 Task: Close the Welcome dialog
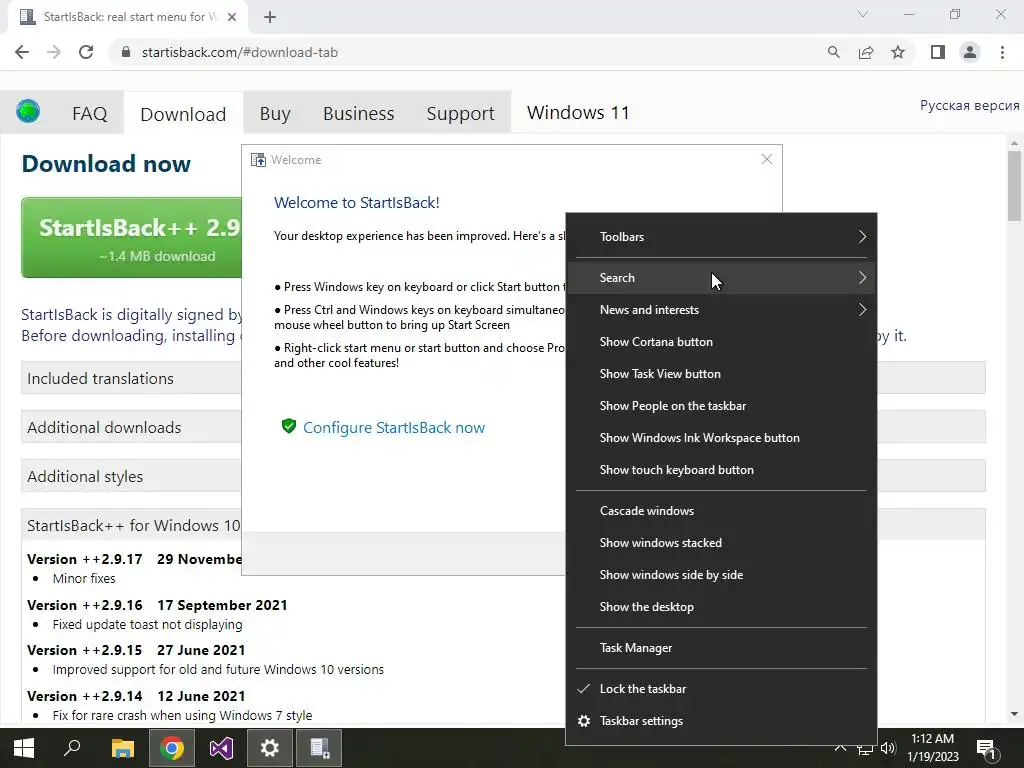coord(767,159)
